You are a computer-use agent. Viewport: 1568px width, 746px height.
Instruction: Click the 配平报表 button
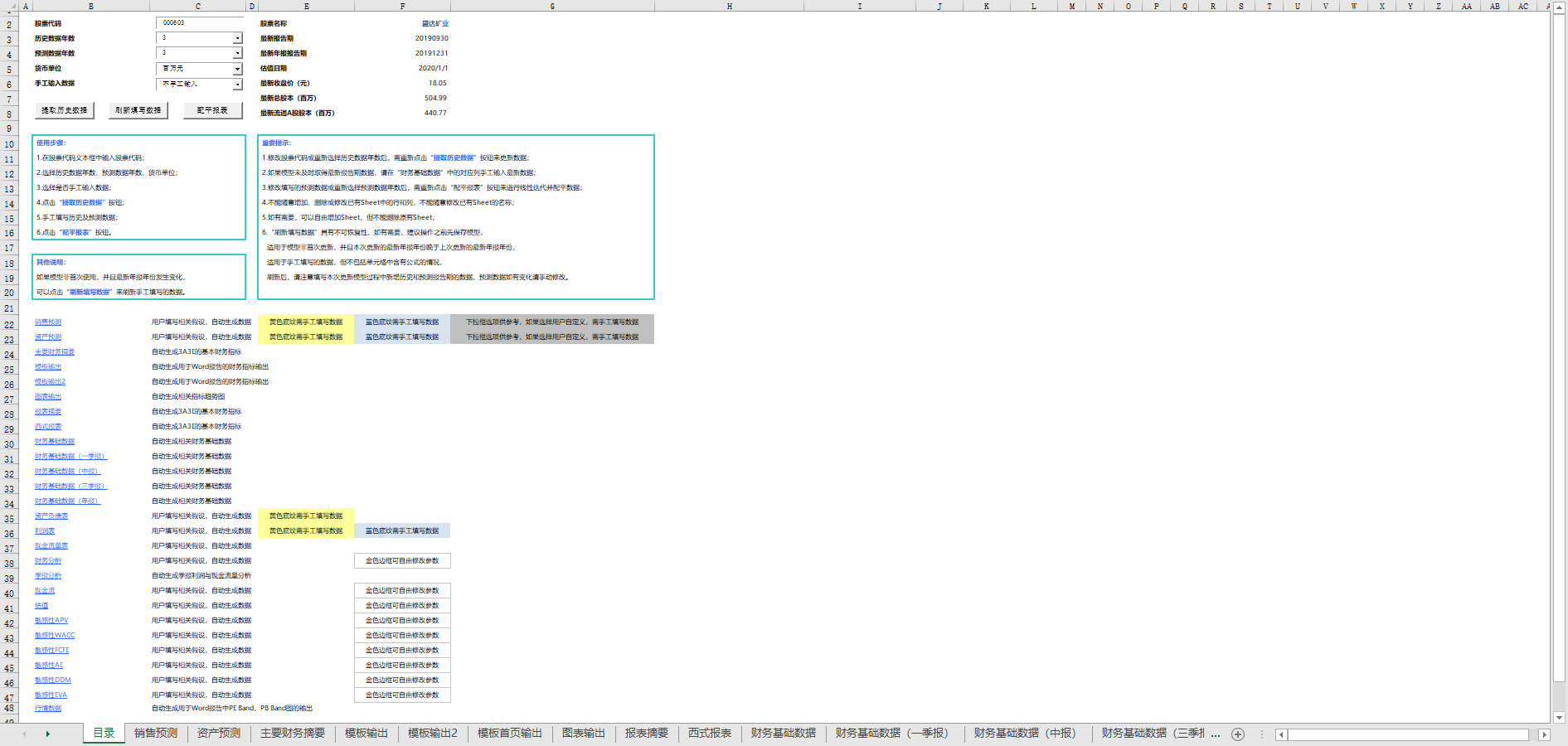tap(212, 110)
